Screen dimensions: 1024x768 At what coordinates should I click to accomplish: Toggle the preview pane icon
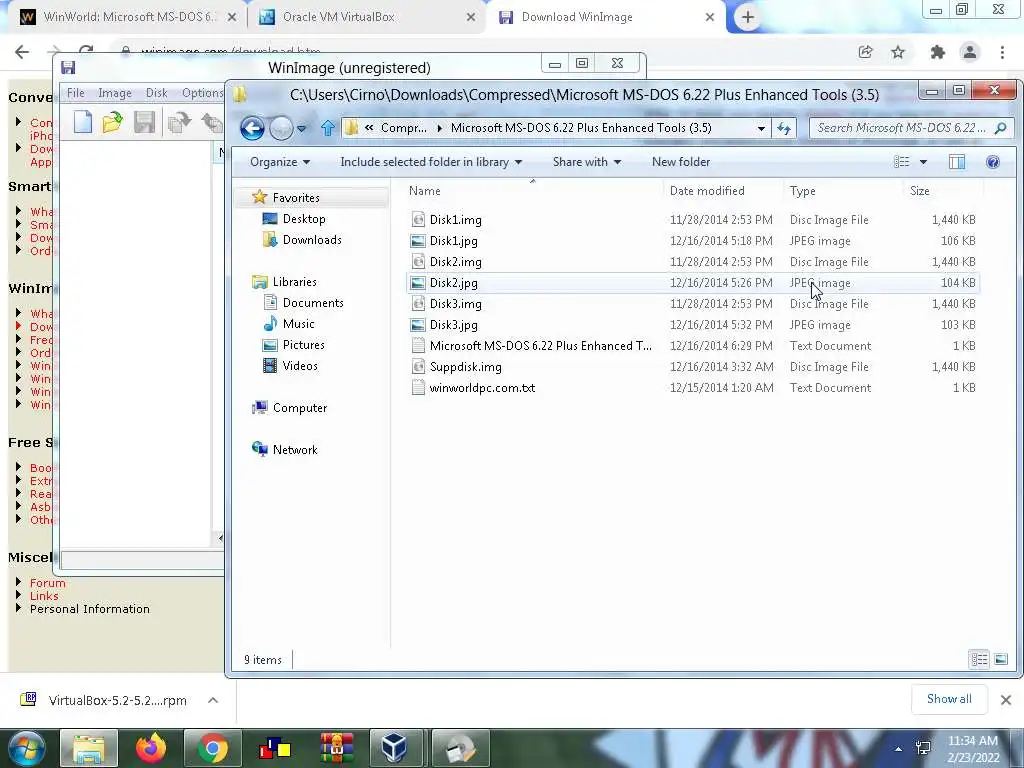pos(957,162)
